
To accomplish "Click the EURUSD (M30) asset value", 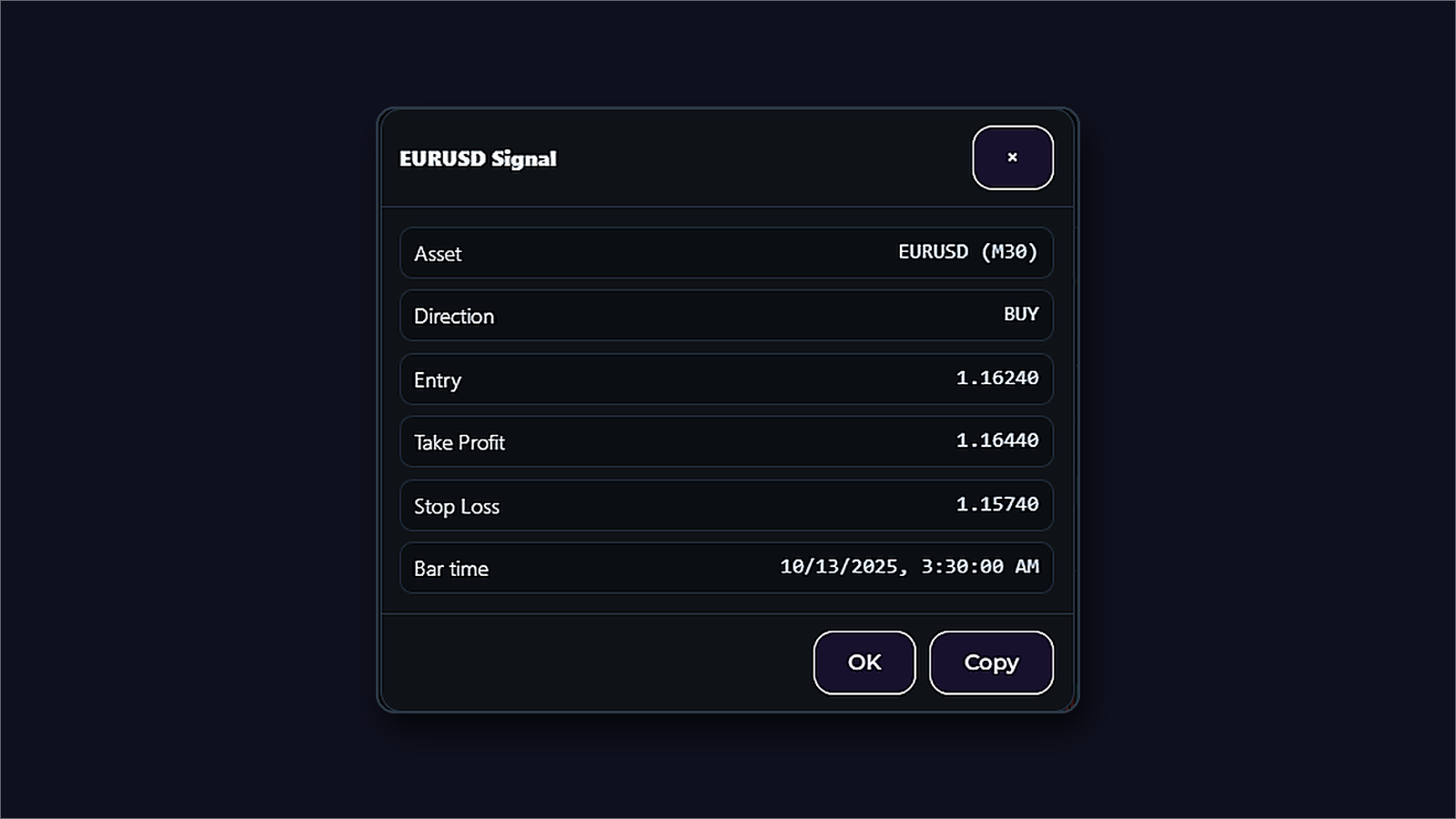I will [967, 252].
